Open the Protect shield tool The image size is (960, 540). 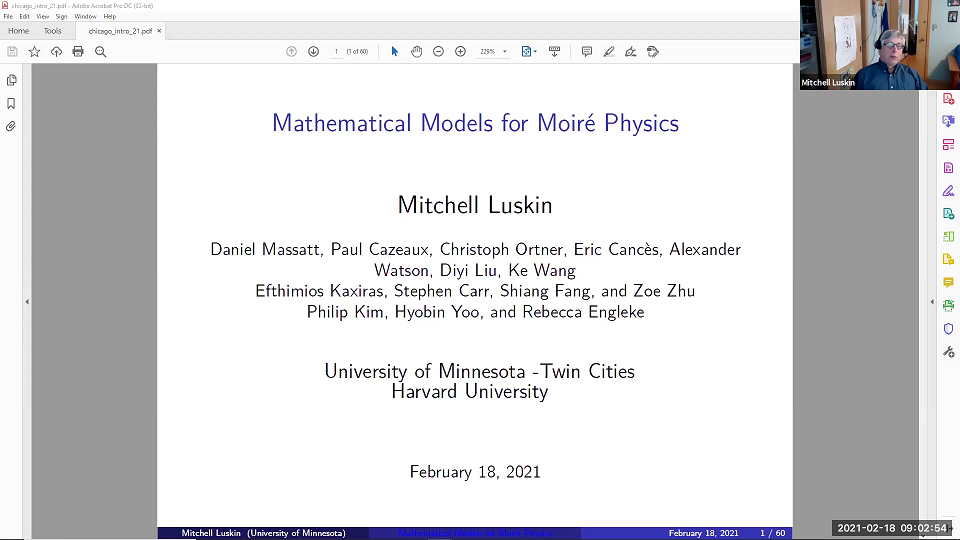(x=948, y=329)
